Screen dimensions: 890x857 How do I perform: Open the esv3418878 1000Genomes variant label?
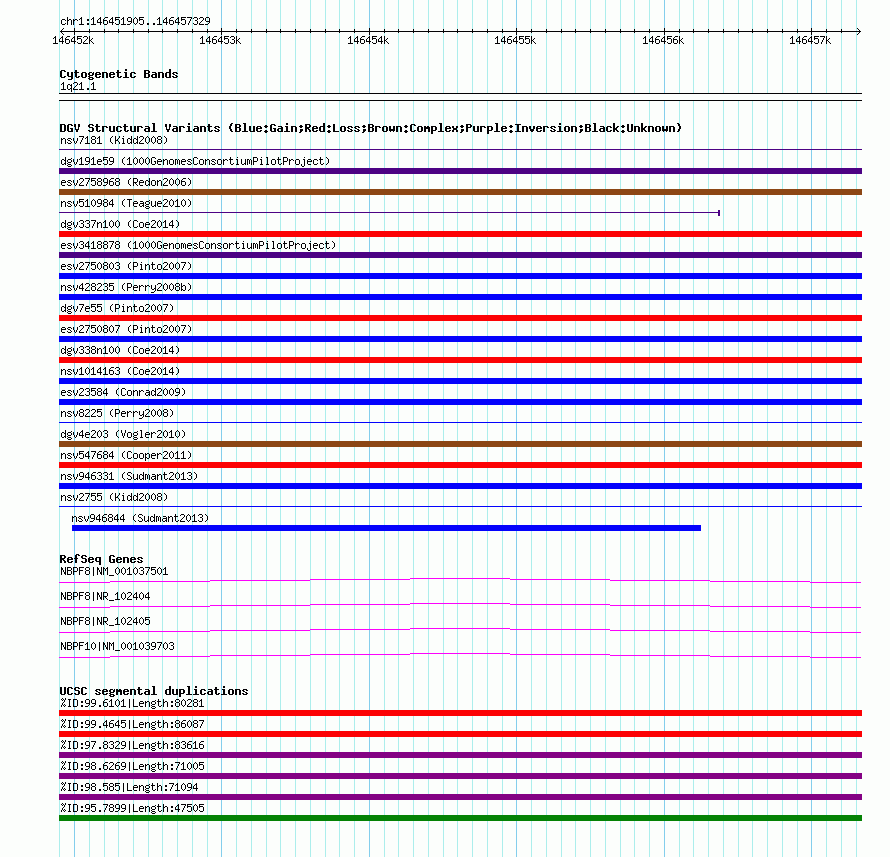point(198,245)
